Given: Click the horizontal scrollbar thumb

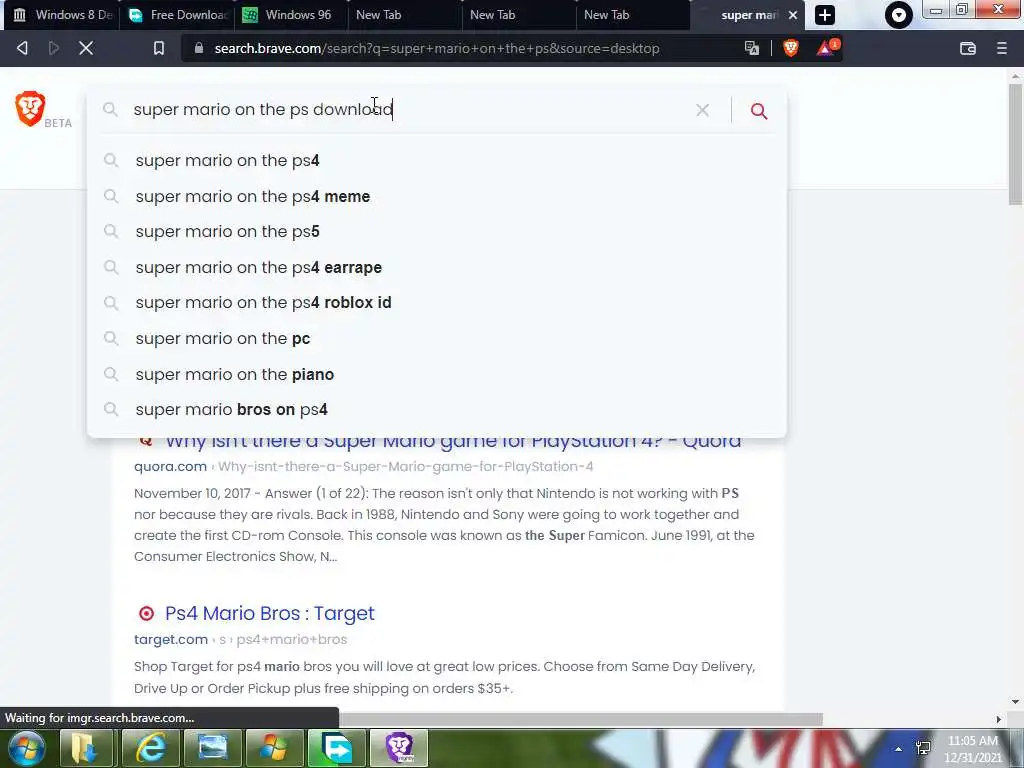Looking at the screenshot, I should 581,719.
